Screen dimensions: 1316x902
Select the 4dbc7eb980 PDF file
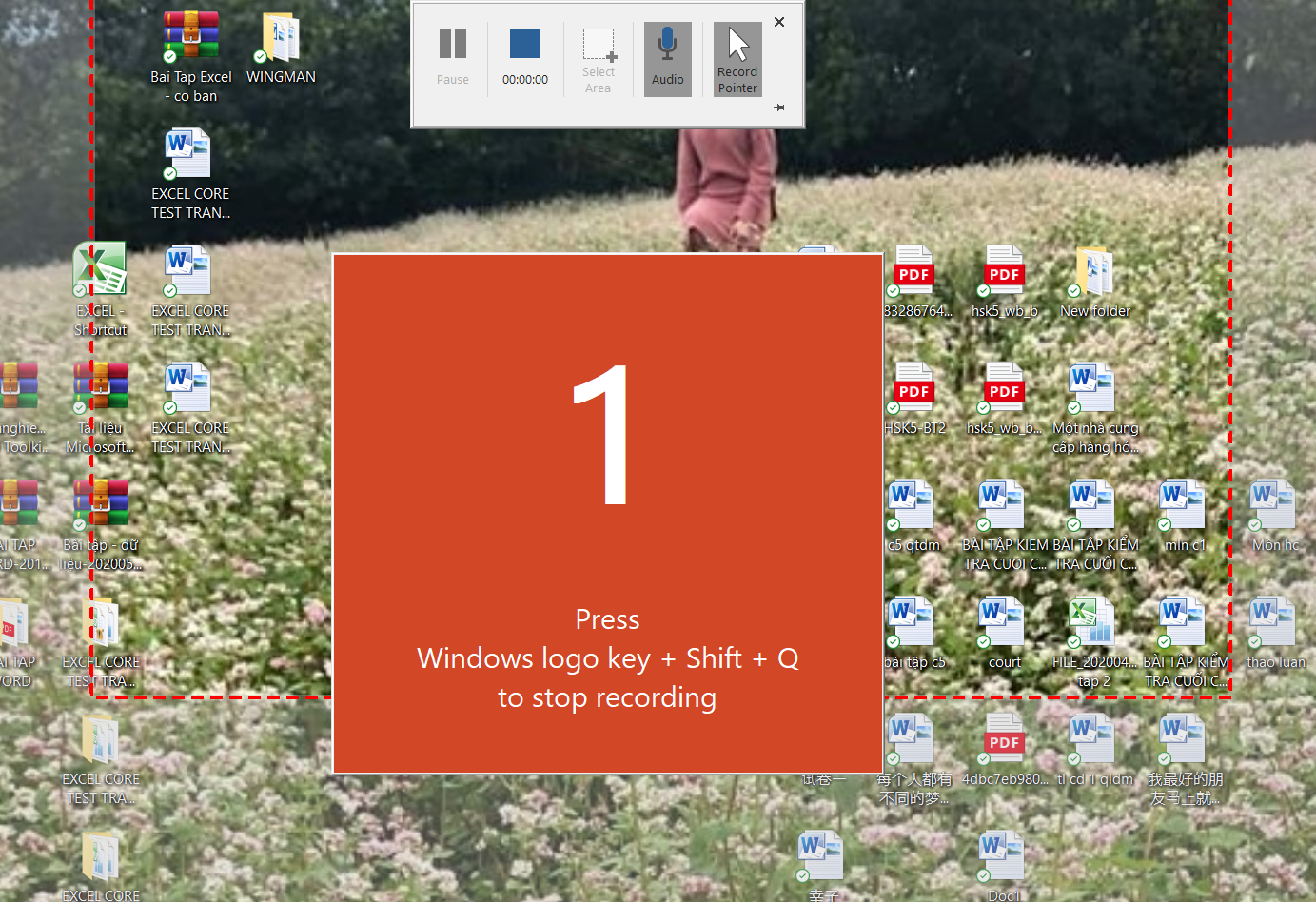click(1005, 750)
